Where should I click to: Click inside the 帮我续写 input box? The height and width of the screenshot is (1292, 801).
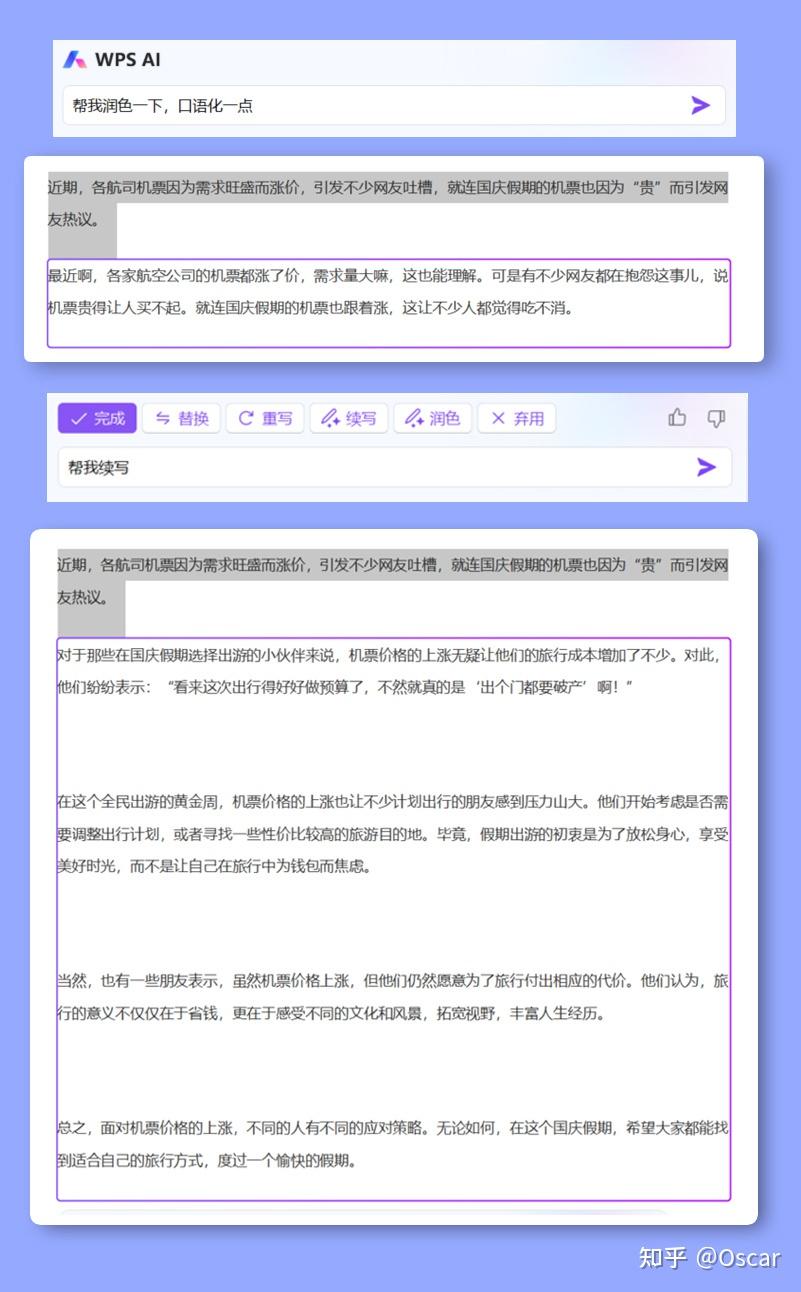coord(300,467)
